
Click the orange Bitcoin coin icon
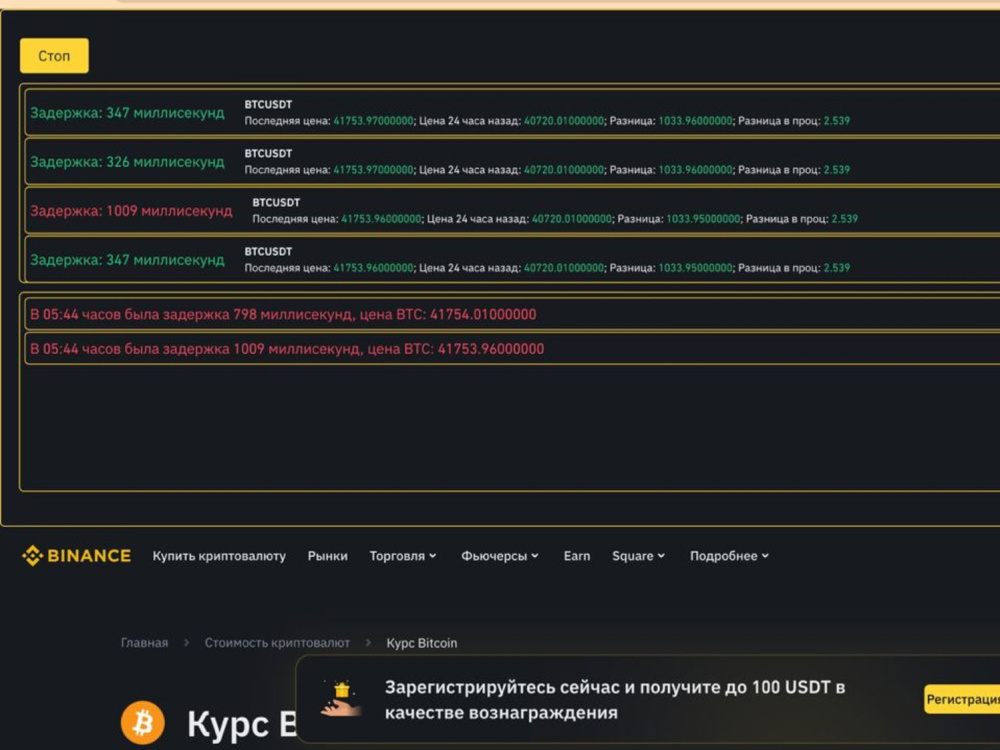[x=143, y=723]
